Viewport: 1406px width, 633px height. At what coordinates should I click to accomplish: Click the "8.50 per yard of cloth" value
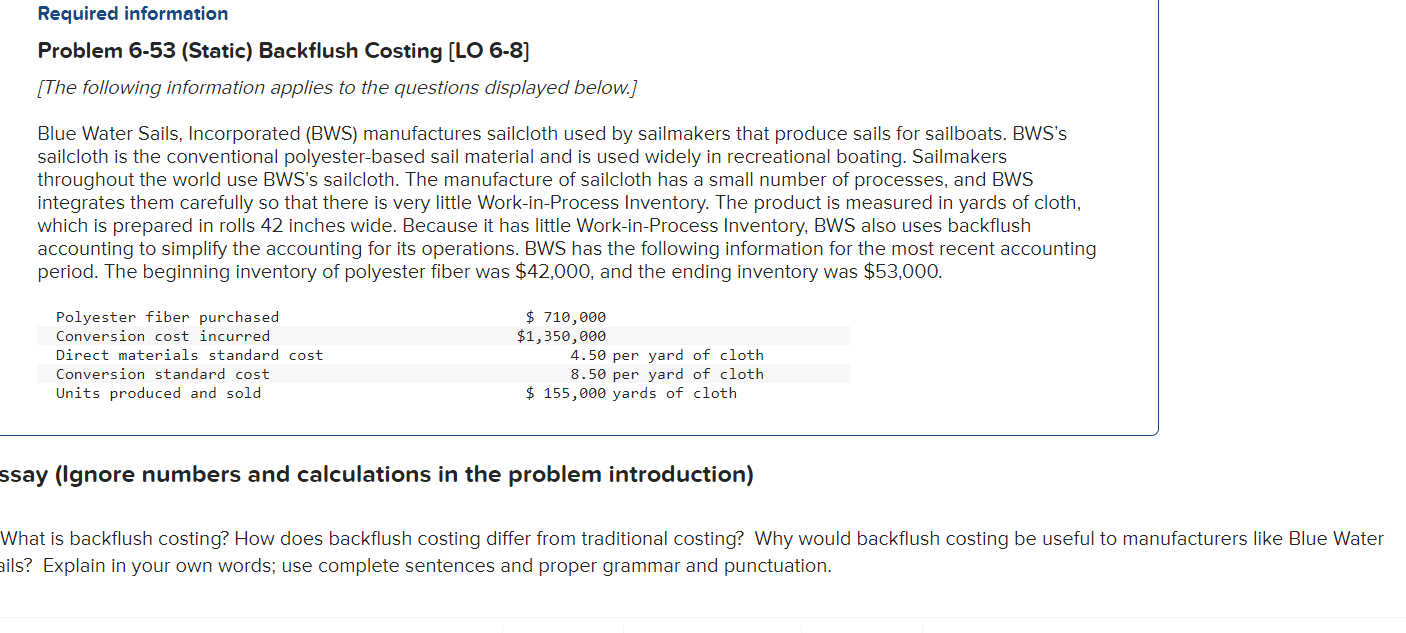(x=667, y=374)
